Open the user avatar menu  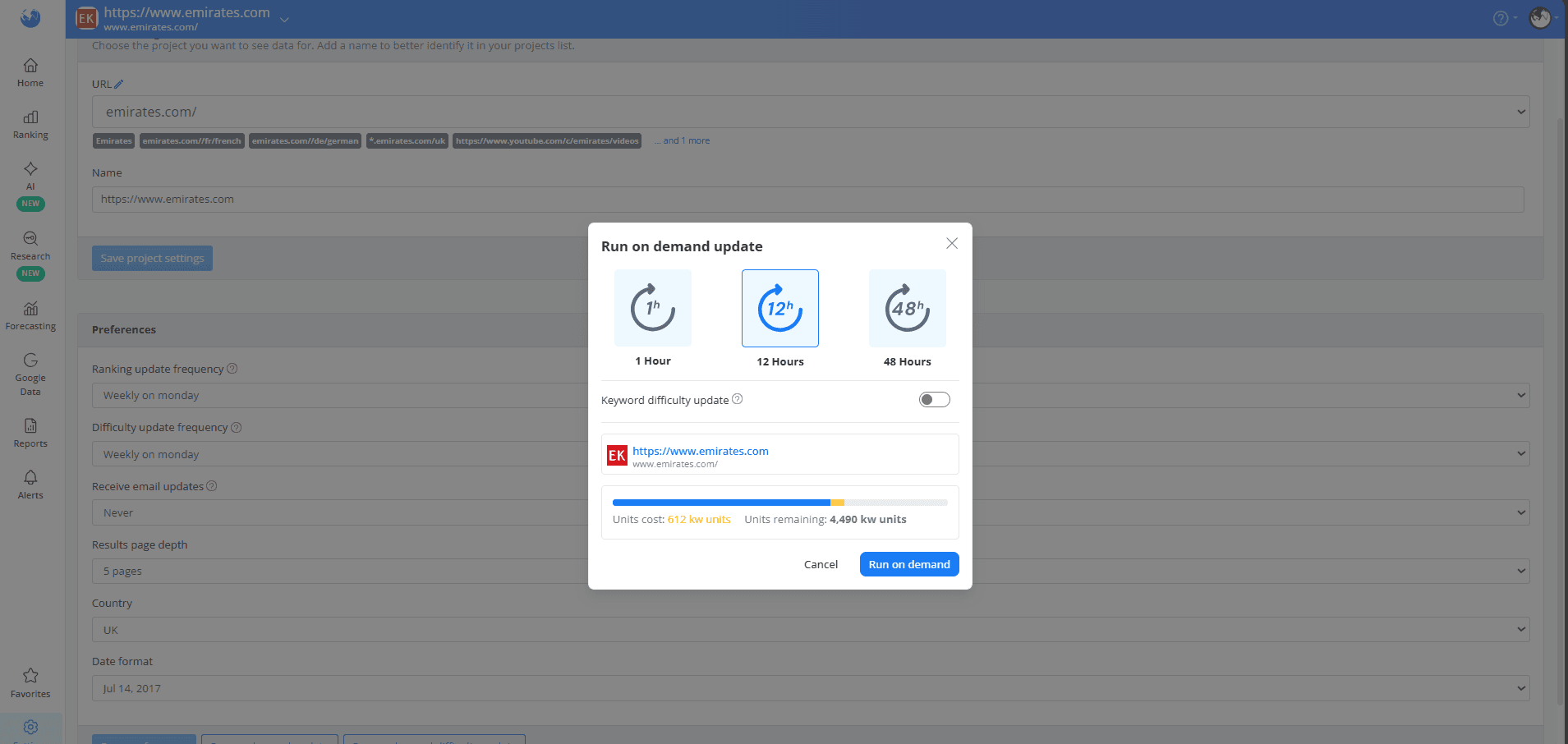tap(1543, 18)
